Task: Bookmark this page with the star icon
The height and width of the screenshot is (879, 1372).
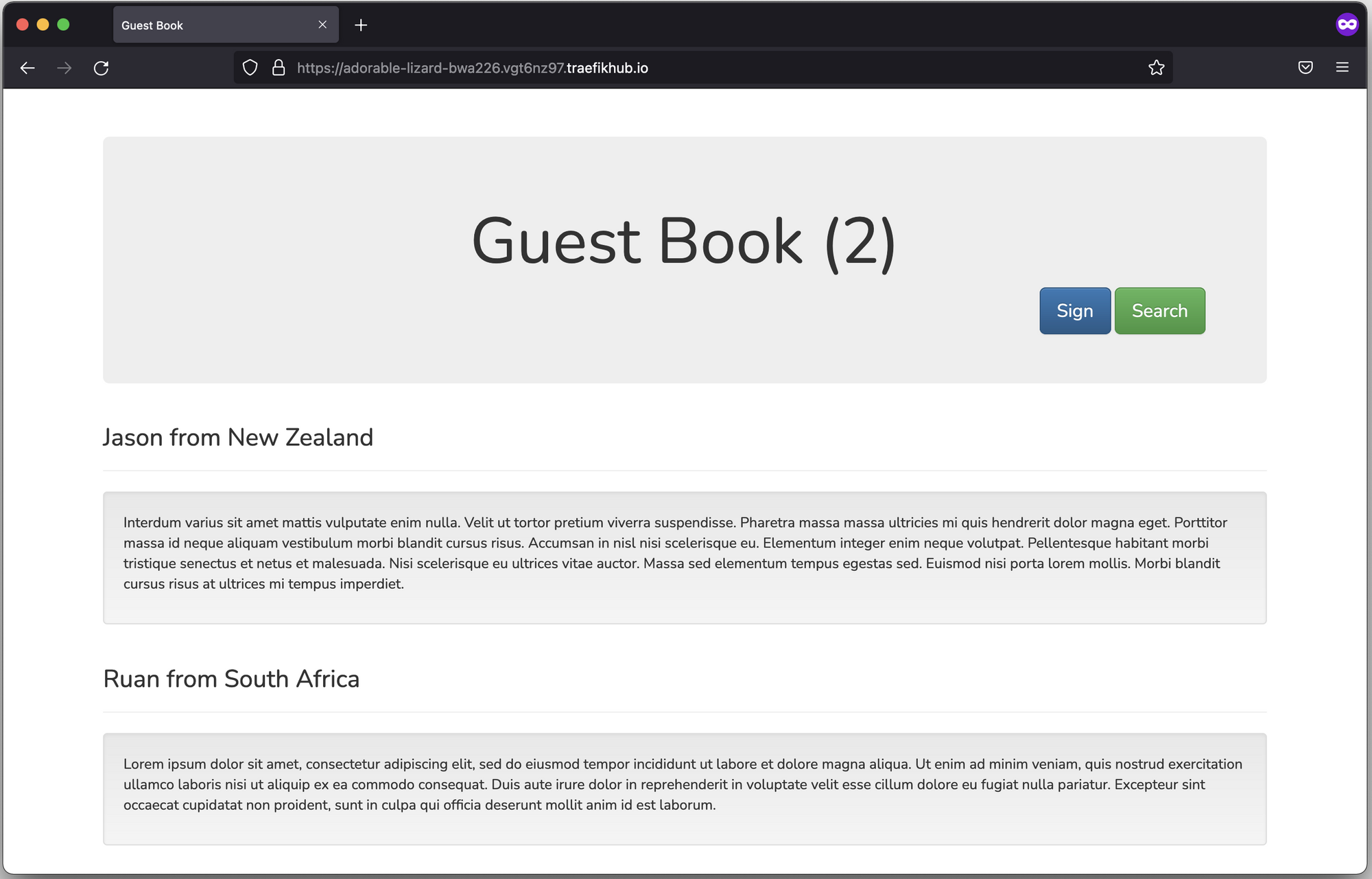Action: point(1157,68)
